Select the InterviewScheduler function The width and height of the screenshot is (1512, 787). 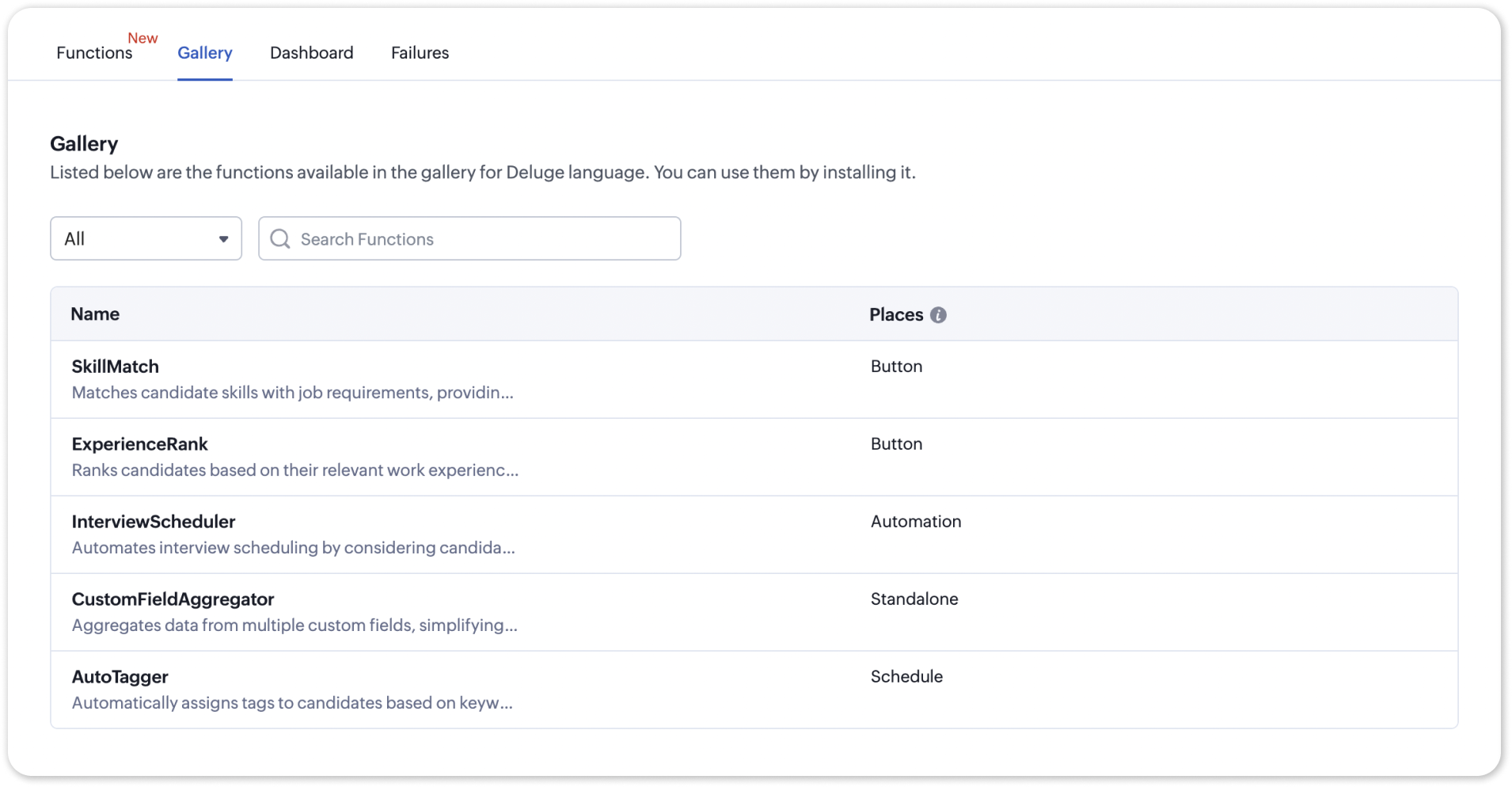pos(154,522)
